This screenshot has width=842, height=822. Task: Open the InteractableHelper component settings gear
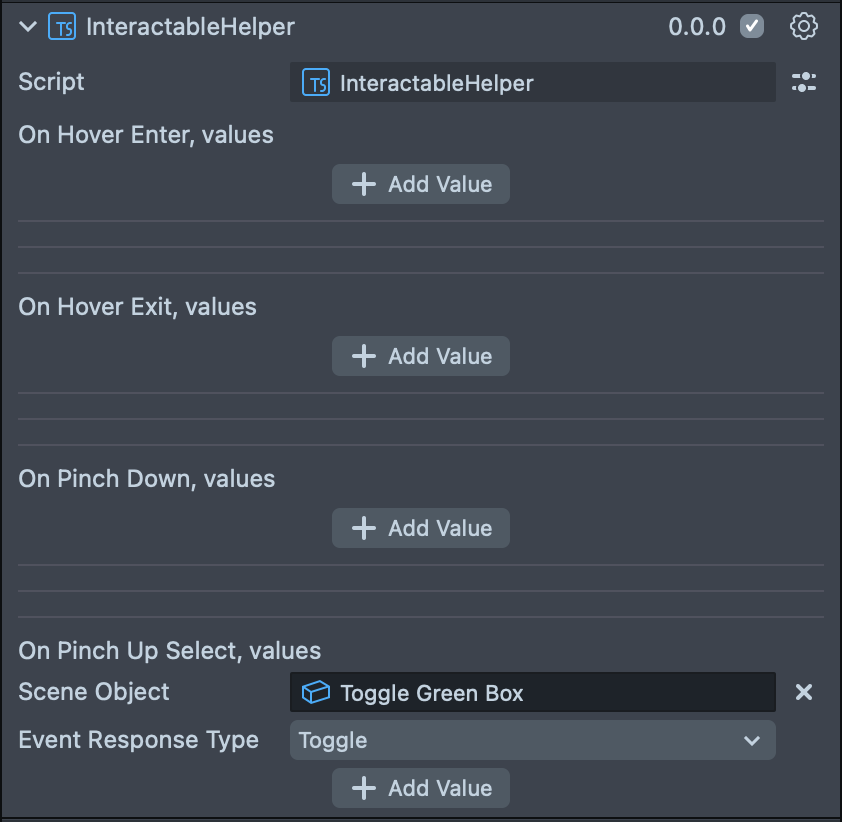click(x=804, y=27)
